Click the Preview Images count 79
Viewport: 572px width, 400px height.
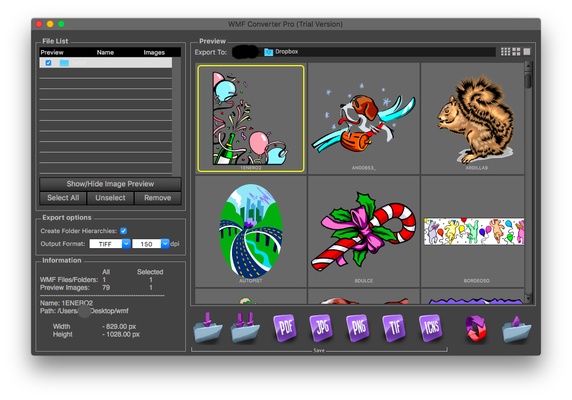click(x=106, y=287)
